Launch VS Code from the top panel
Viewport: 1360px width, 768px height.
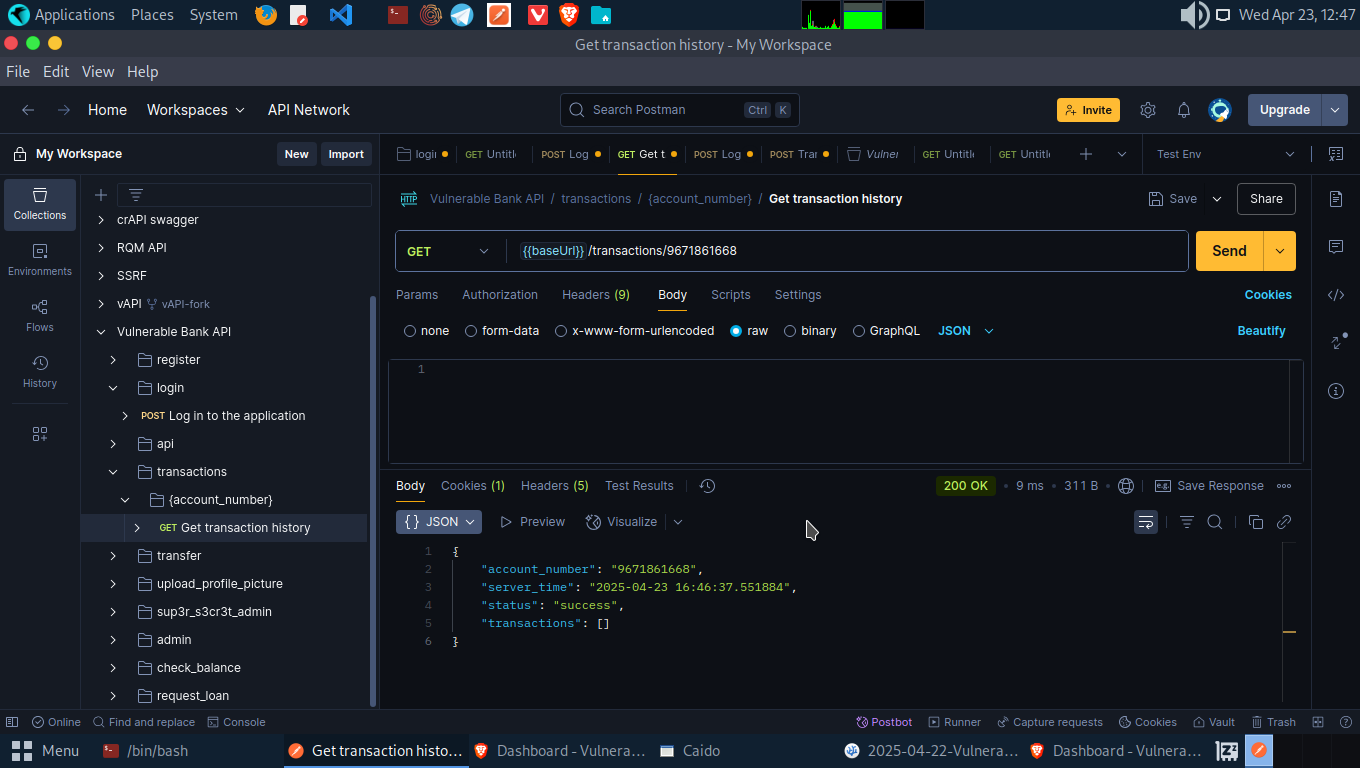[x=340, y=15]
